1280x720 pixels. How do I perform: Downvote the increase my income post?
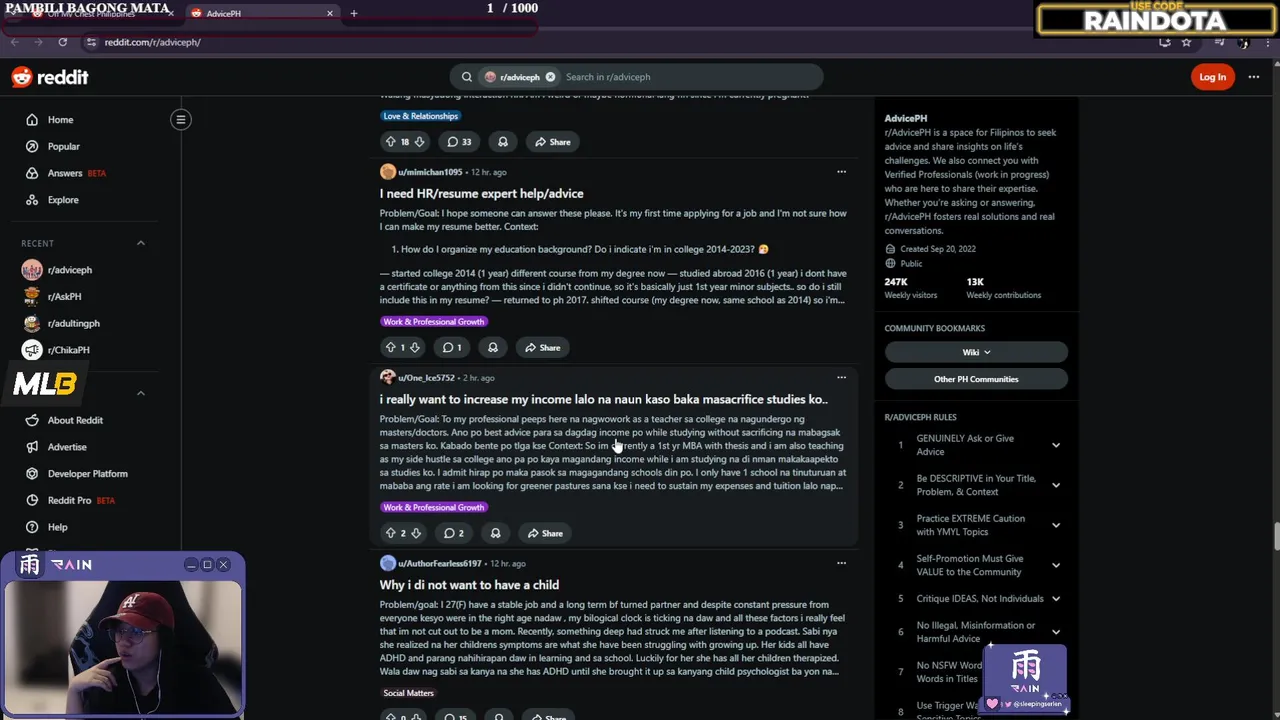coord(416,533)
